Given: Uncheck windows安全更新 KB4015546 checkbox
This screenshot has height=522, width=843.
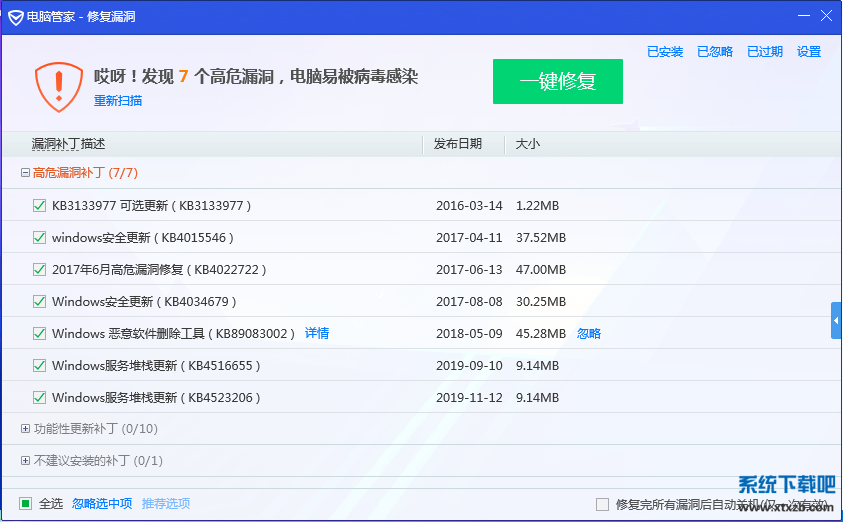Looking at the screenshot, I should tap(39, 237).
